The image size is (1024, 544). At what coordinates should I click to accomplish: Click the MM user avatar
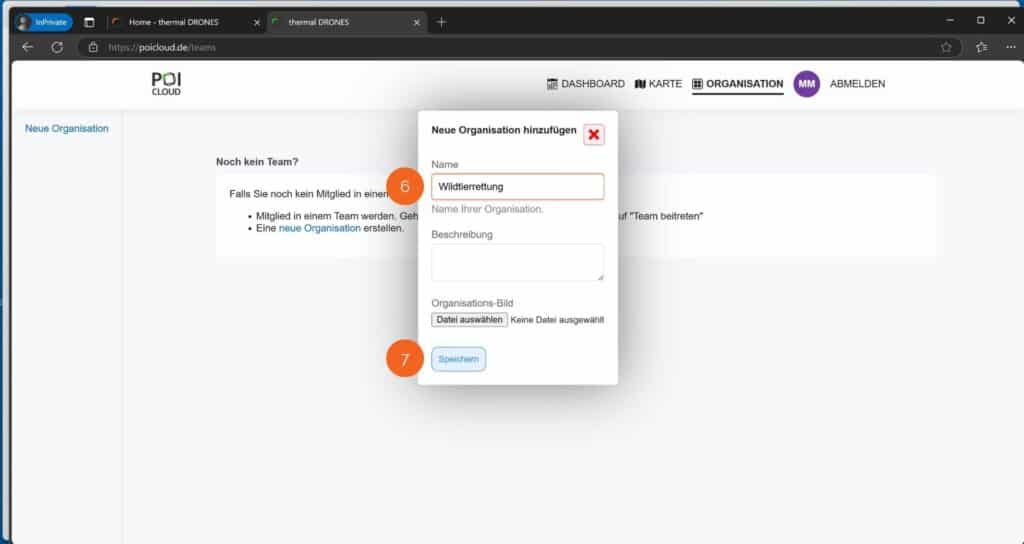coord(806,84)
